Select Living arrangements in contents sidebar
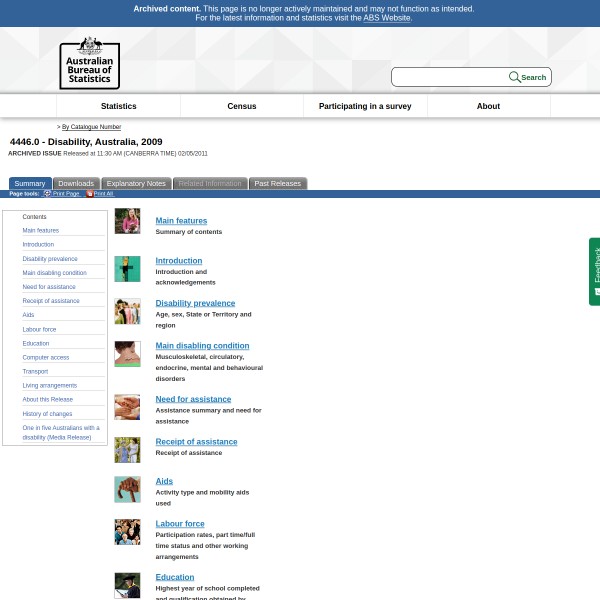Screen dimensions: 600x600 pos(50,386)
